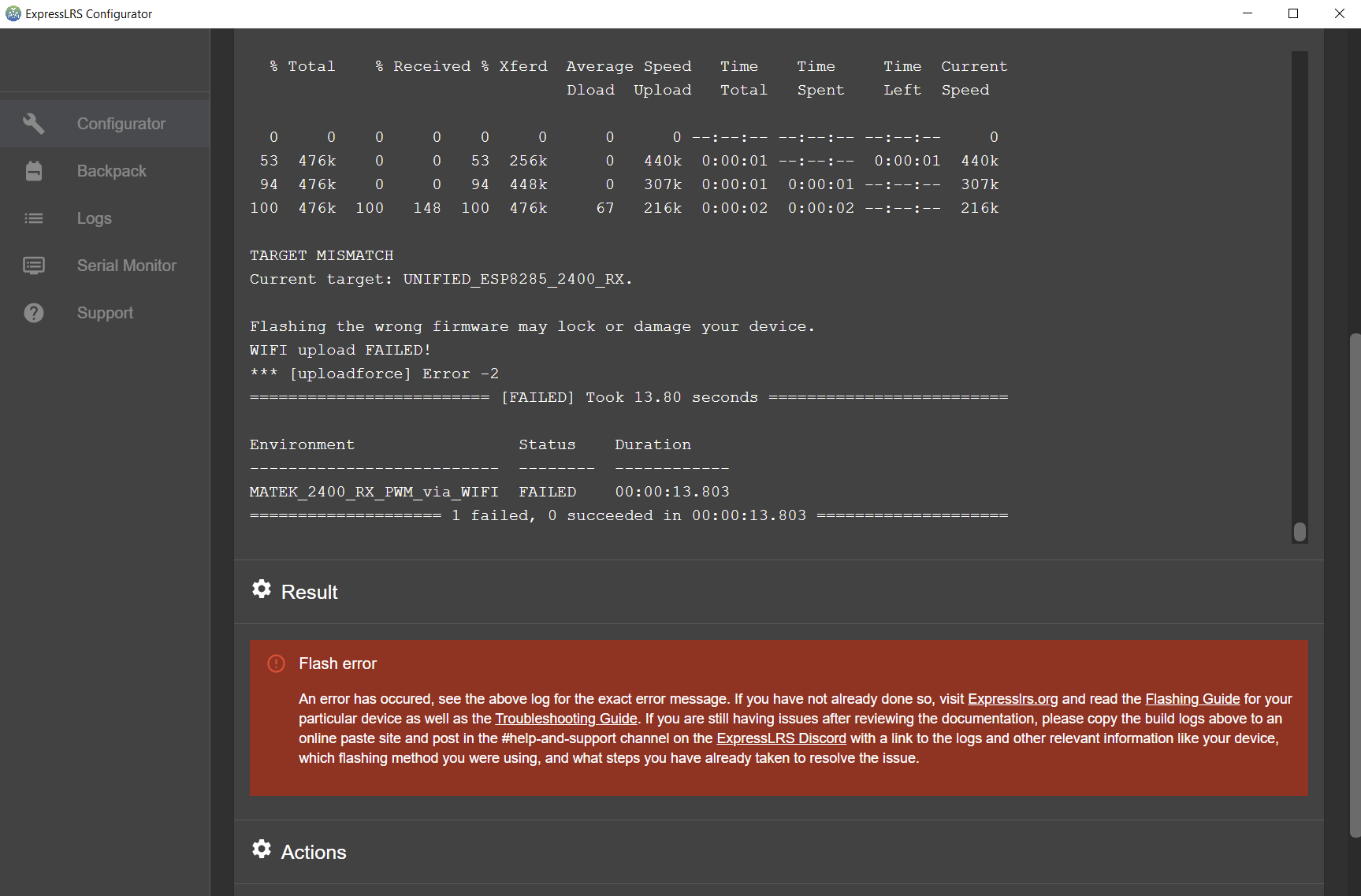
Task: Switch to the Serial Monitor section
Action: pyautogui.click(x=126, y=266)
